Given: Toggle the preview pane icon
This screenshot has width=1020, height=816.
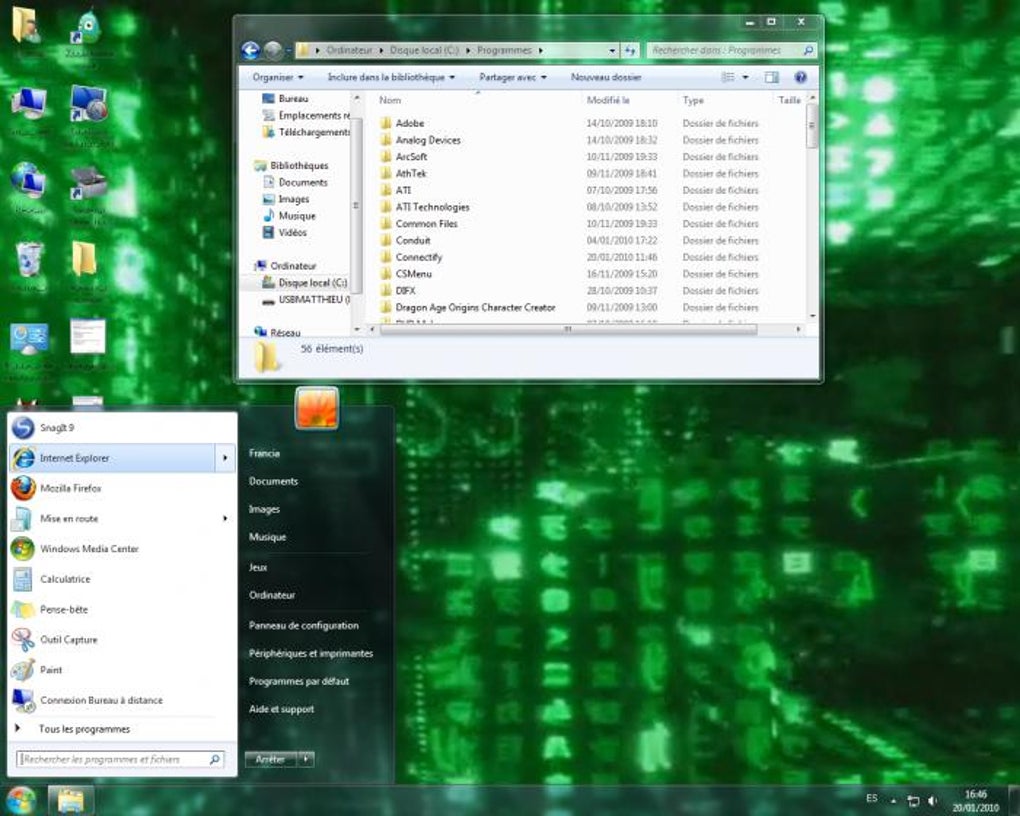Looking at the screenshot, I should pos(772,77).
